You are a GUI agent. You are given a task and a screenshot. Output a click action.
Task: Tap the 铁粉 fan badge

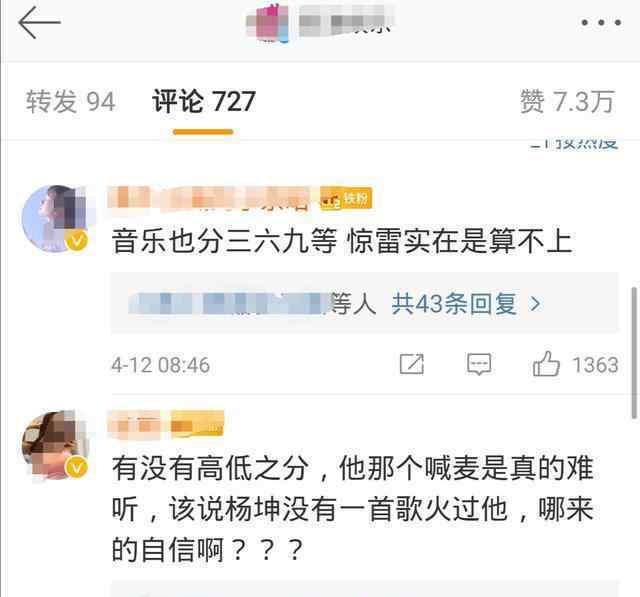[346, 199]
